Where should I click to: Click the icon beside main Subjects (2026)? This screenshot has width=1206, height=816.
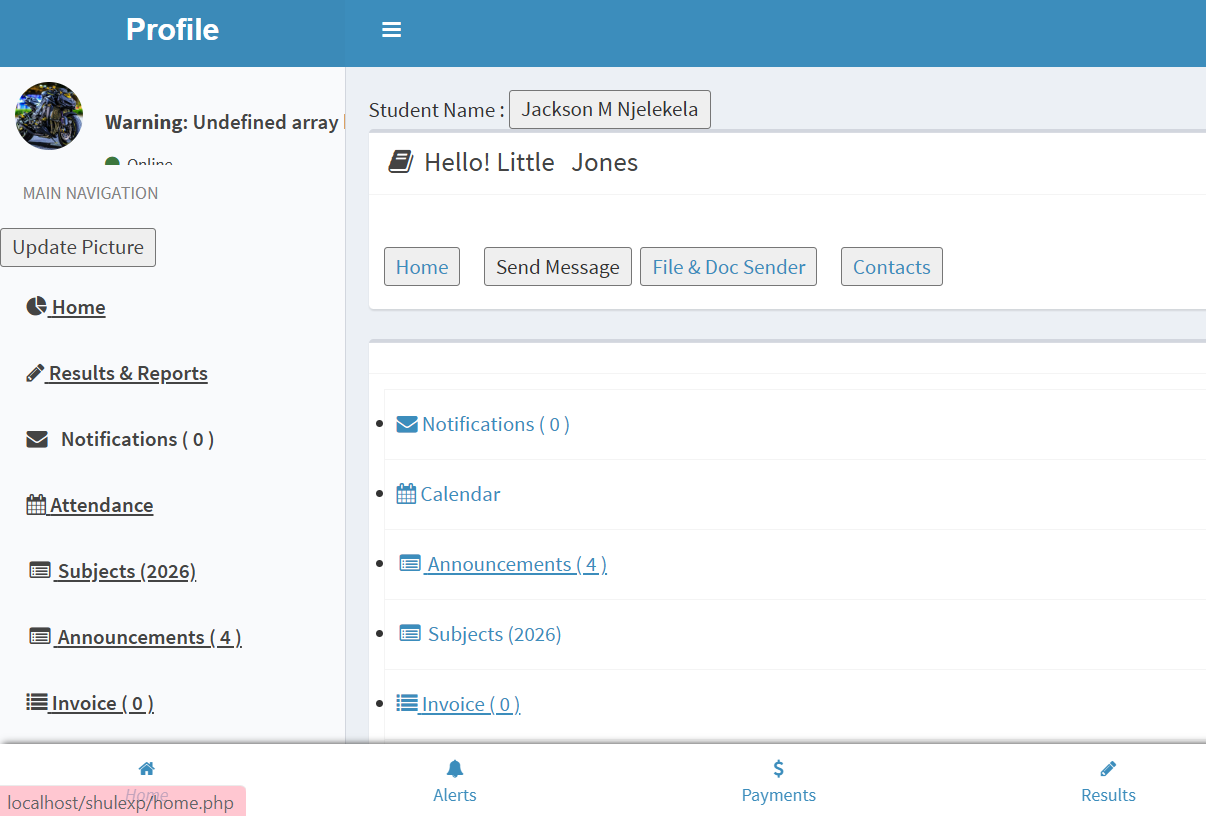click(x=410, y=633)
